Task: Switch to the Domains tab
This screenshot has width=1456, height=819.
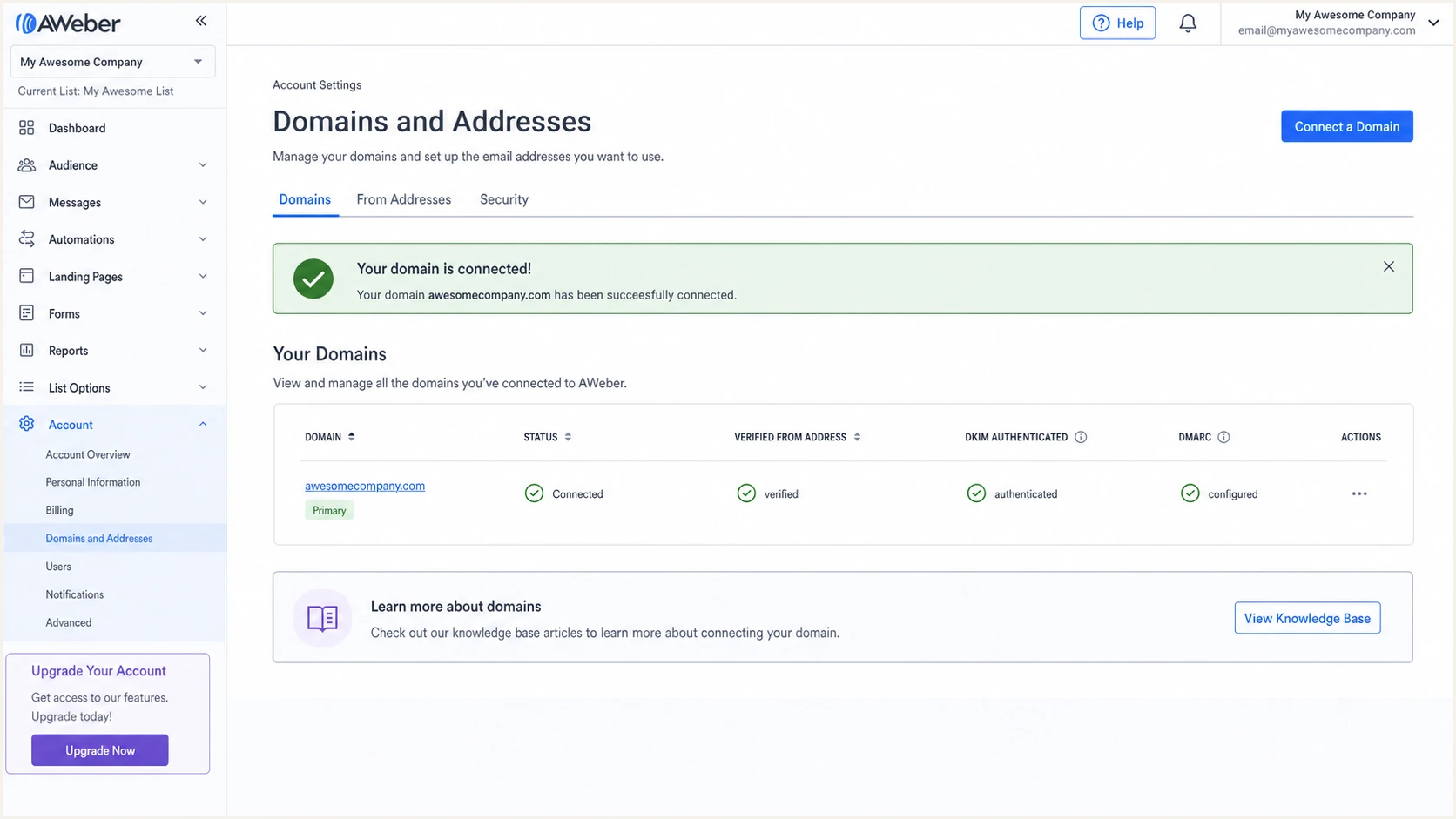Action: coord(305,199)
